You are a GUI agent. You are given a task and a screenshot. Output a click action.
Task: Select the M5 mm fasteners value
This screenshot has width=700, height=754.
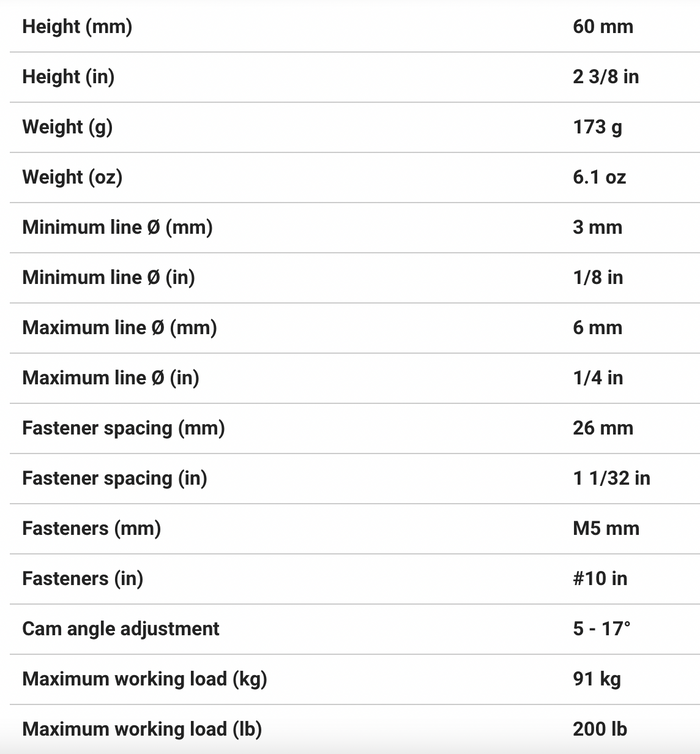(606, 528)
